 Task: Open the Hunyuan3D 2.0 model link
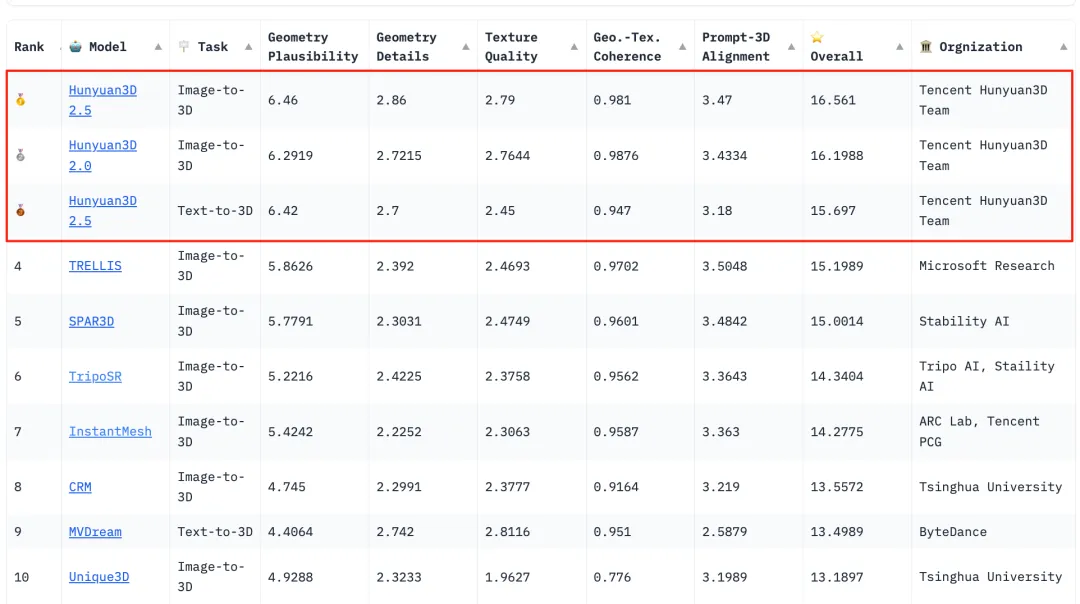tap(103, 155)
